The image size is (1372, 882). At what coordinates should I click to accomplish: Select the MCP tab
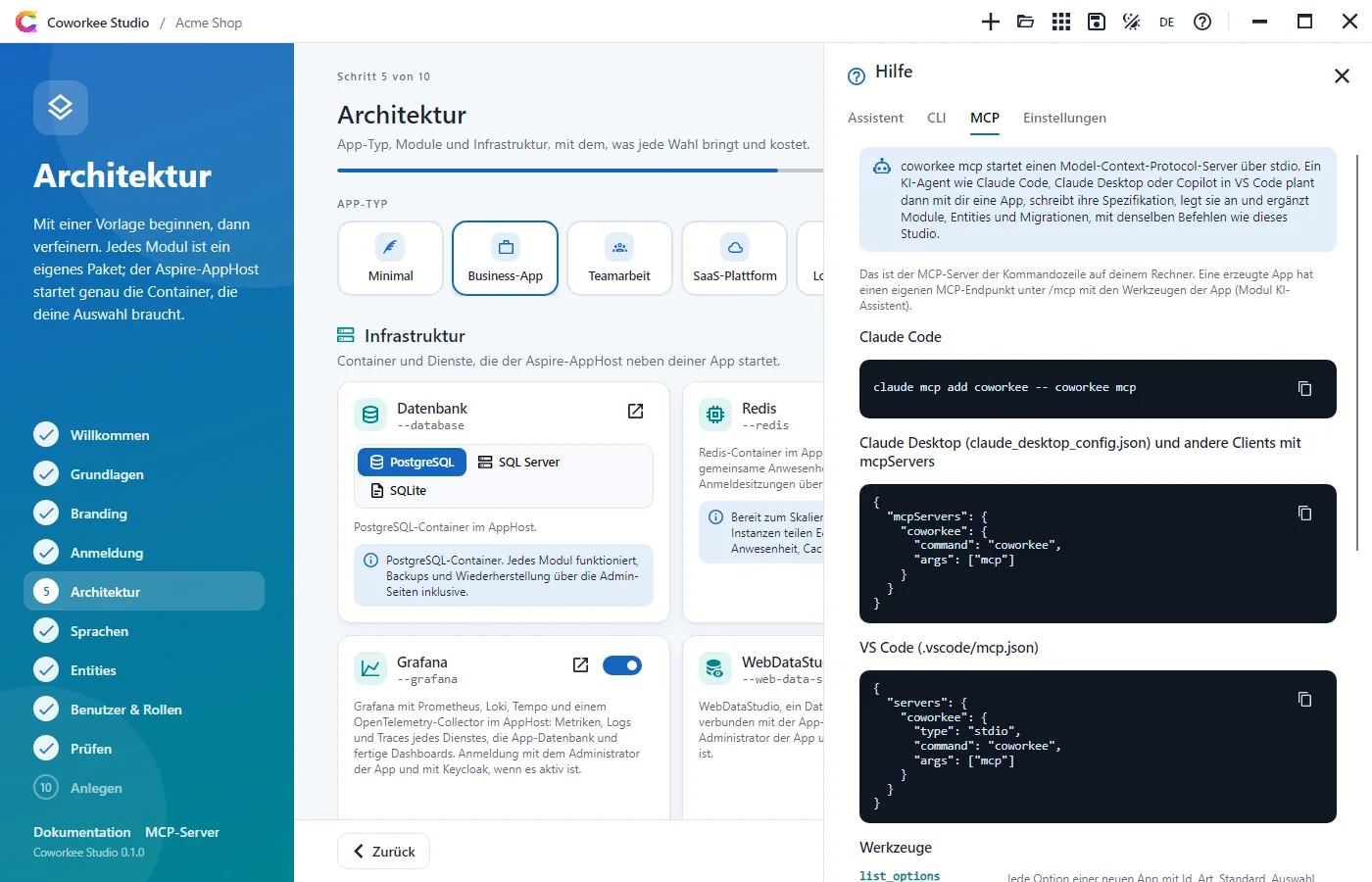pos(985,118)
